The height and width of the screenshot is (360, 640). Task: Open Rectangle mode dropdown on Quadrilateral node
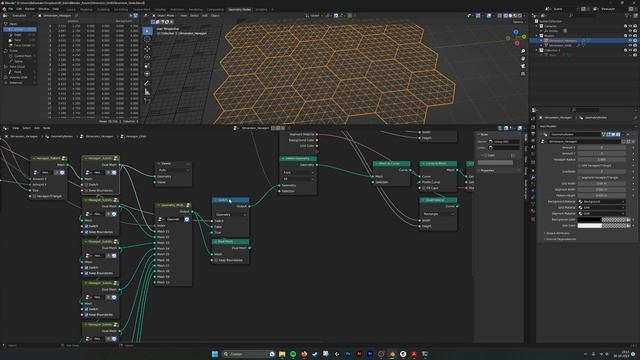[438, 214]
